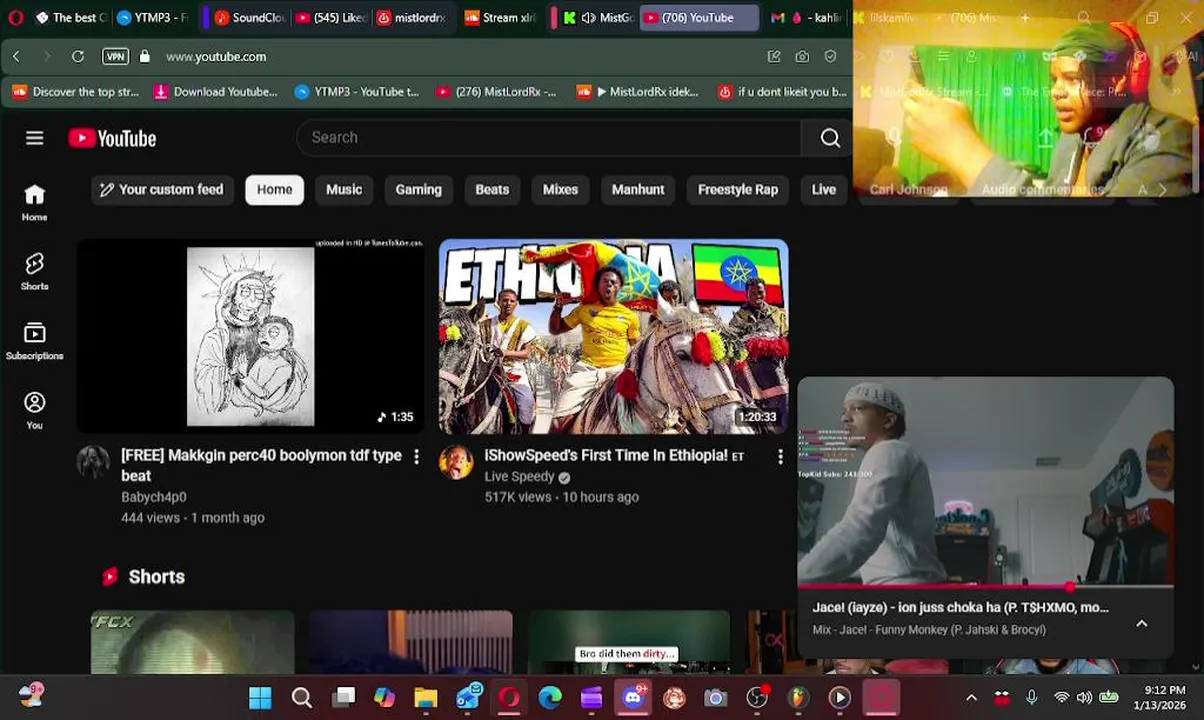Click the YouTube search magnifier button
This screenshot has height=720, width=1204.
830,138
